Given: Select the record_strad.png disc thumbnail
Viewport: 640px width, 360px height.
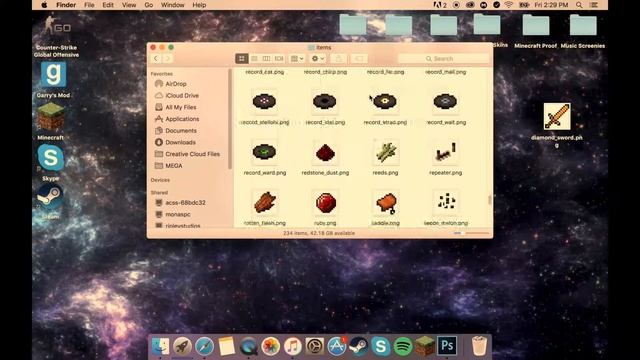Looking at the screenshot, I should coord(385,101).
